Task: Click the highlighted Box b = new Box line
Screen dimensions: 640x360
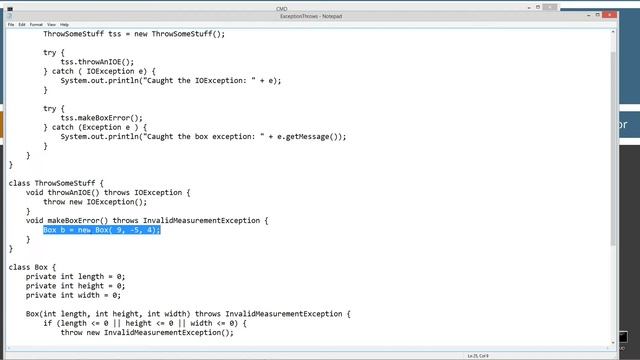Action: pos(102,230)
